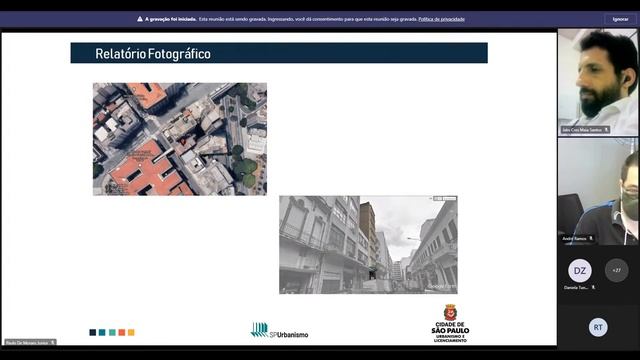Click the orange-red color square
This screenshot has height=360, width=640.
122,333
